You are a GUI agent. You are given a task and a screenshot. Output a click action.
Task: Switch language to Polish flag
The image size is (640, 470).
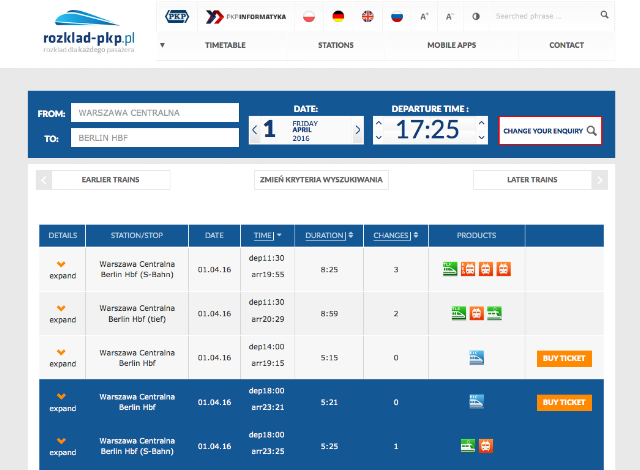[x=309, y=17]
